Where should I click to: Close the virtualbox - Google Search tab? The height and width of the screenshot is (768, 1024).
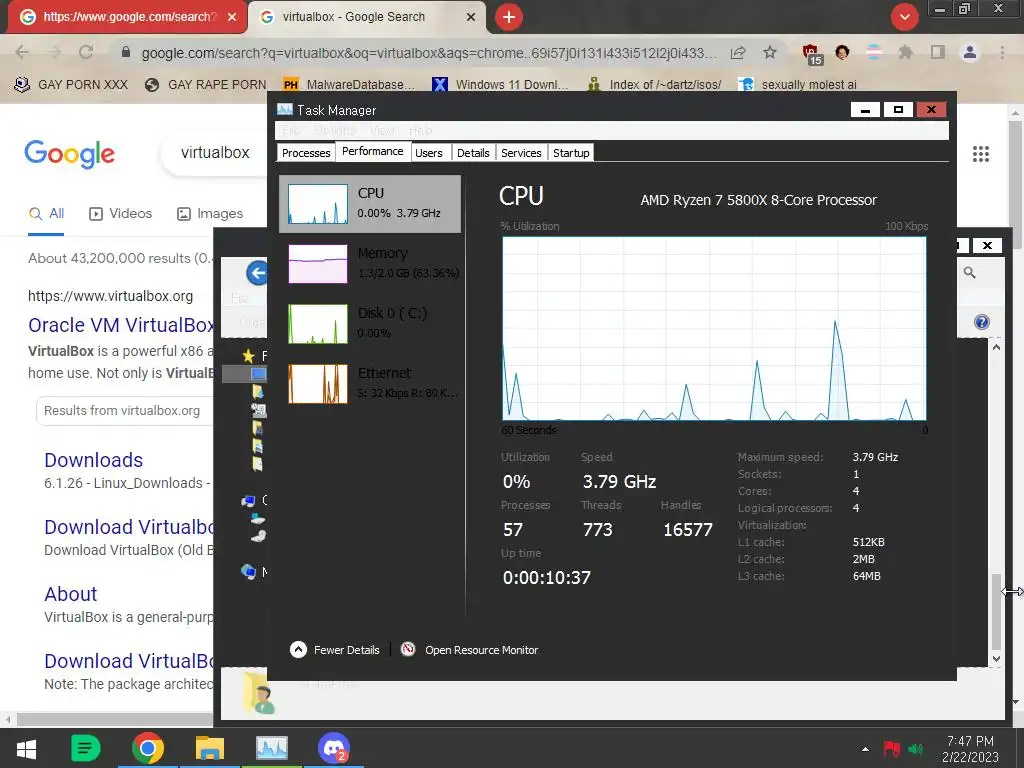(x=471, y=17)
